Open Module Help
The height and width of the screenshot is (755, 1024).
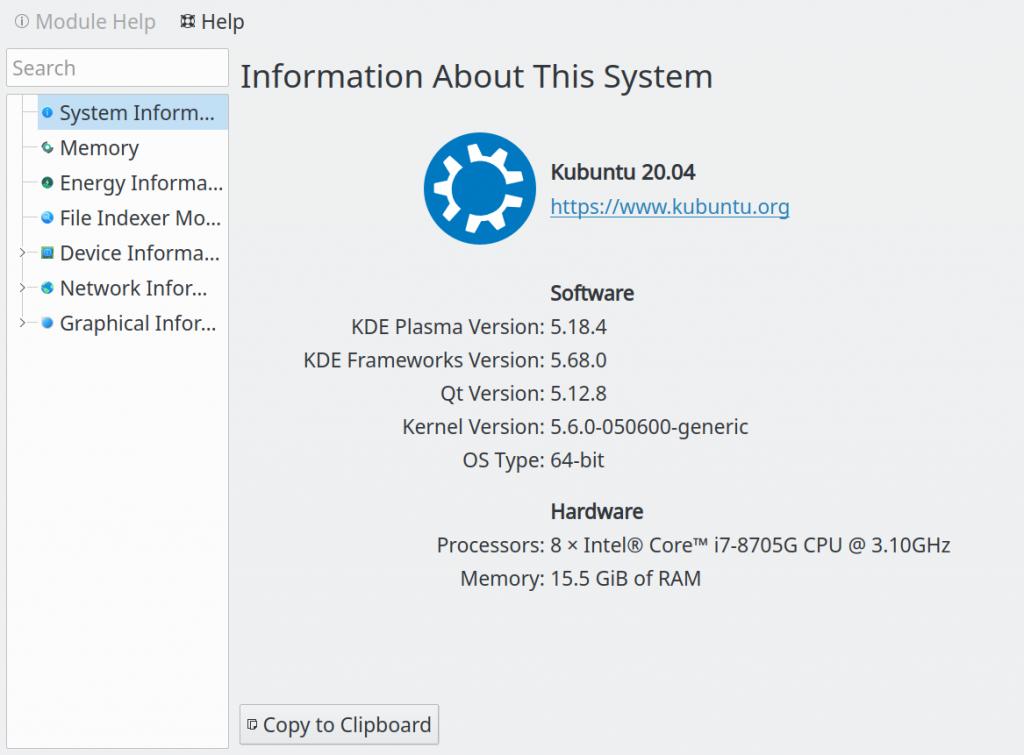click(x=86, y=22)
